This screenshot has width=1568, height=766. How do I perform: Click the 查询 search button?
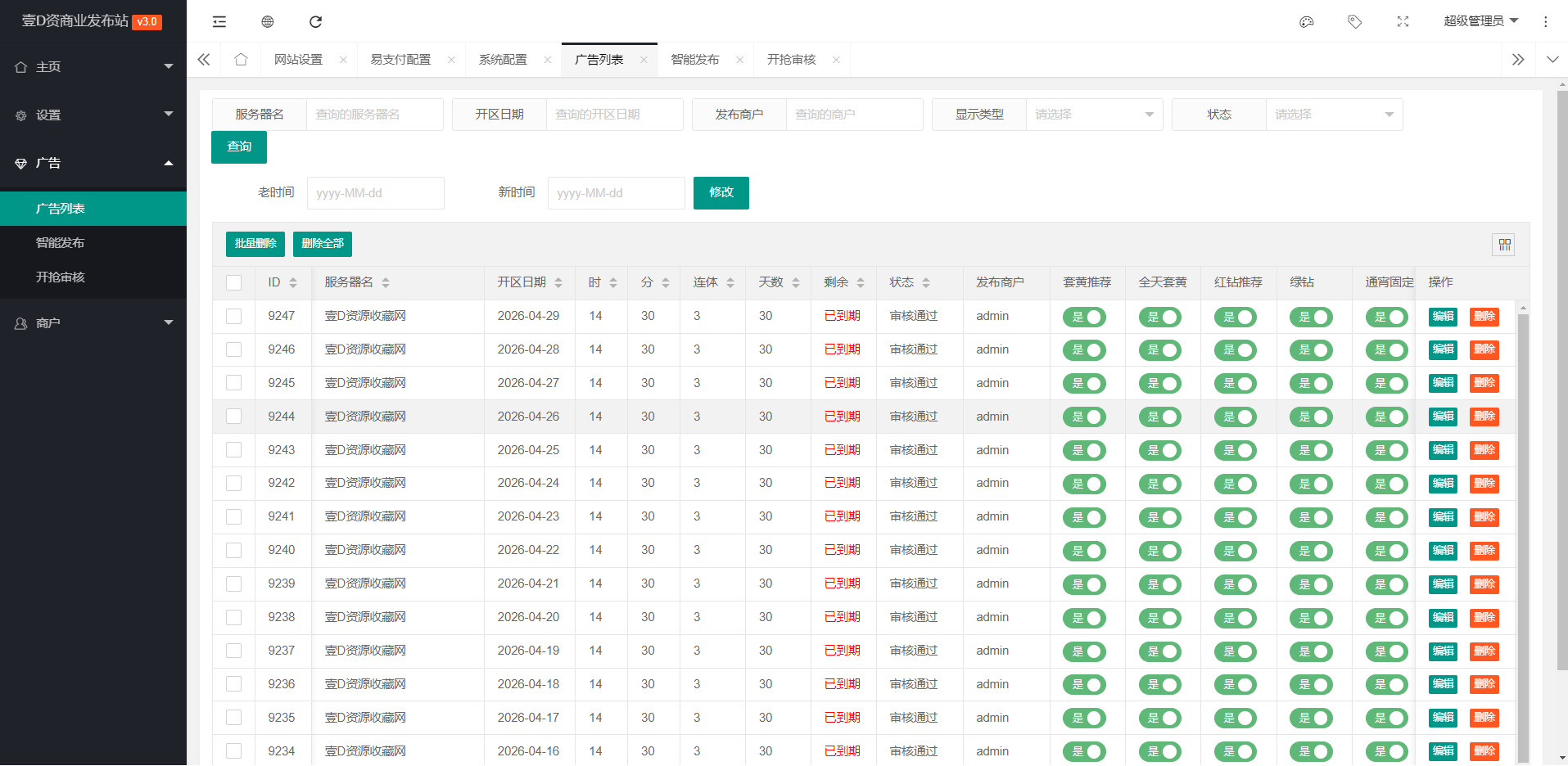(239, 147)
